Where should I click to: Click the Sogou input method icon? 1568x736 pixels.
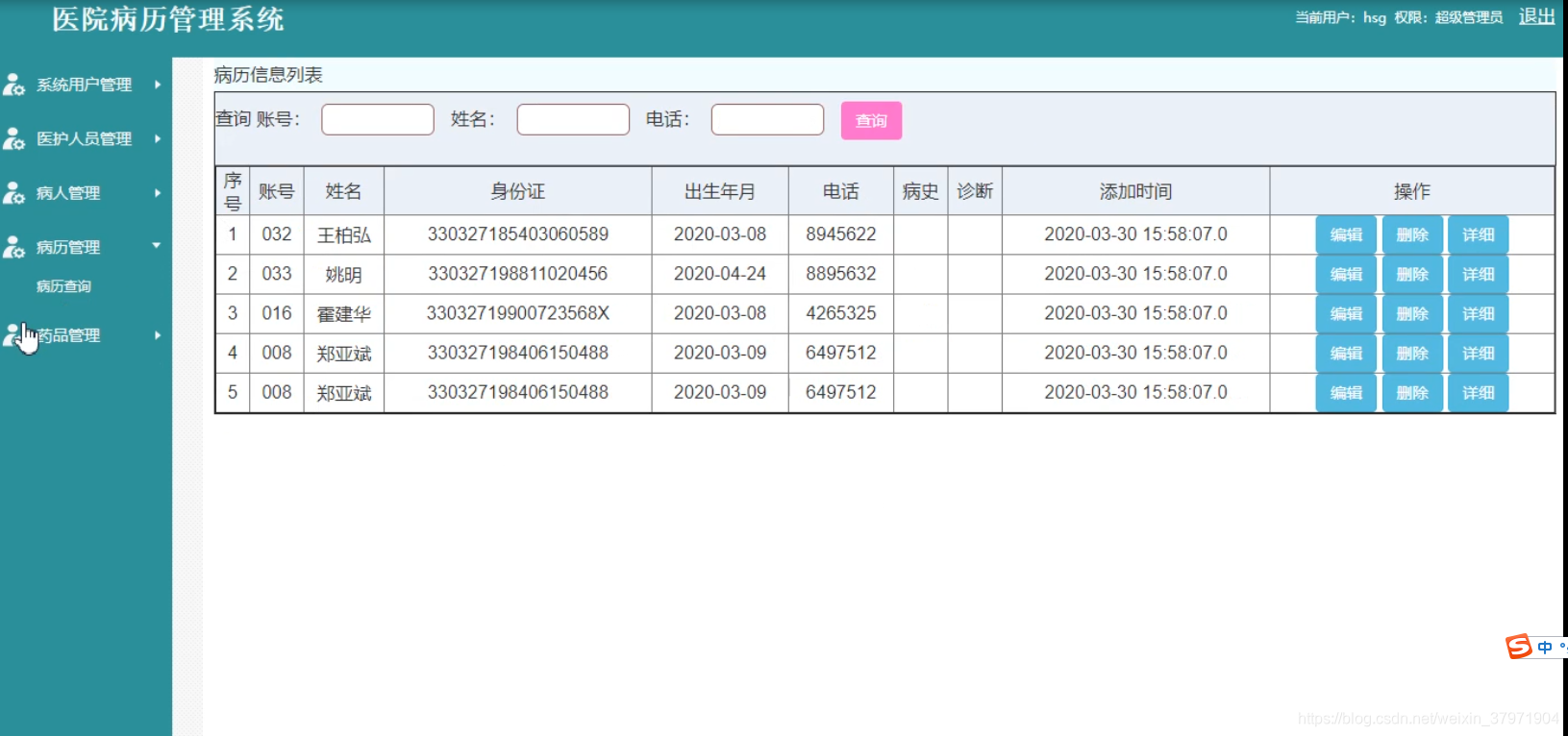(1519, 647)
